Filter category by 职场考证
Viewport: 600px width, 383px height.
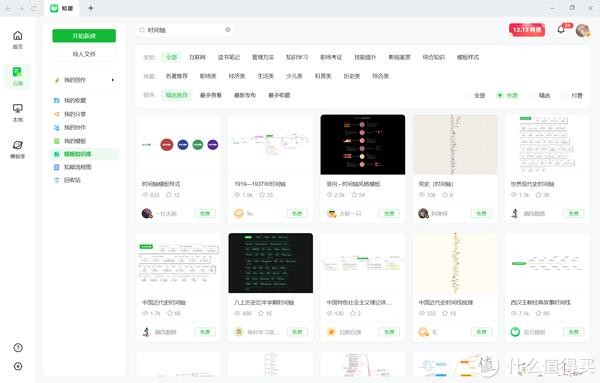pos(331,57)
